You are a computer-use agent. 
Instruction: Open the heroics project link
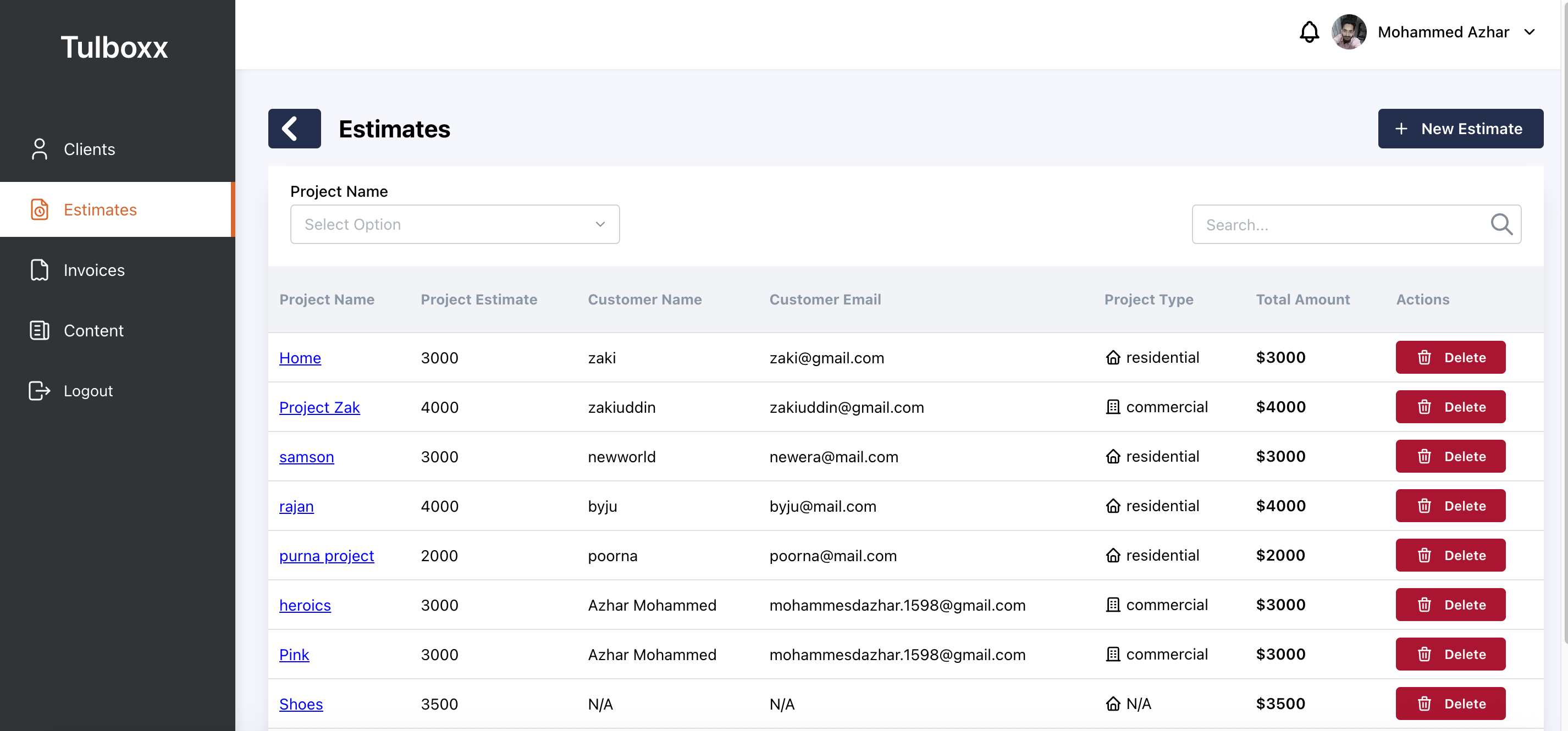[x=305, y=605]
